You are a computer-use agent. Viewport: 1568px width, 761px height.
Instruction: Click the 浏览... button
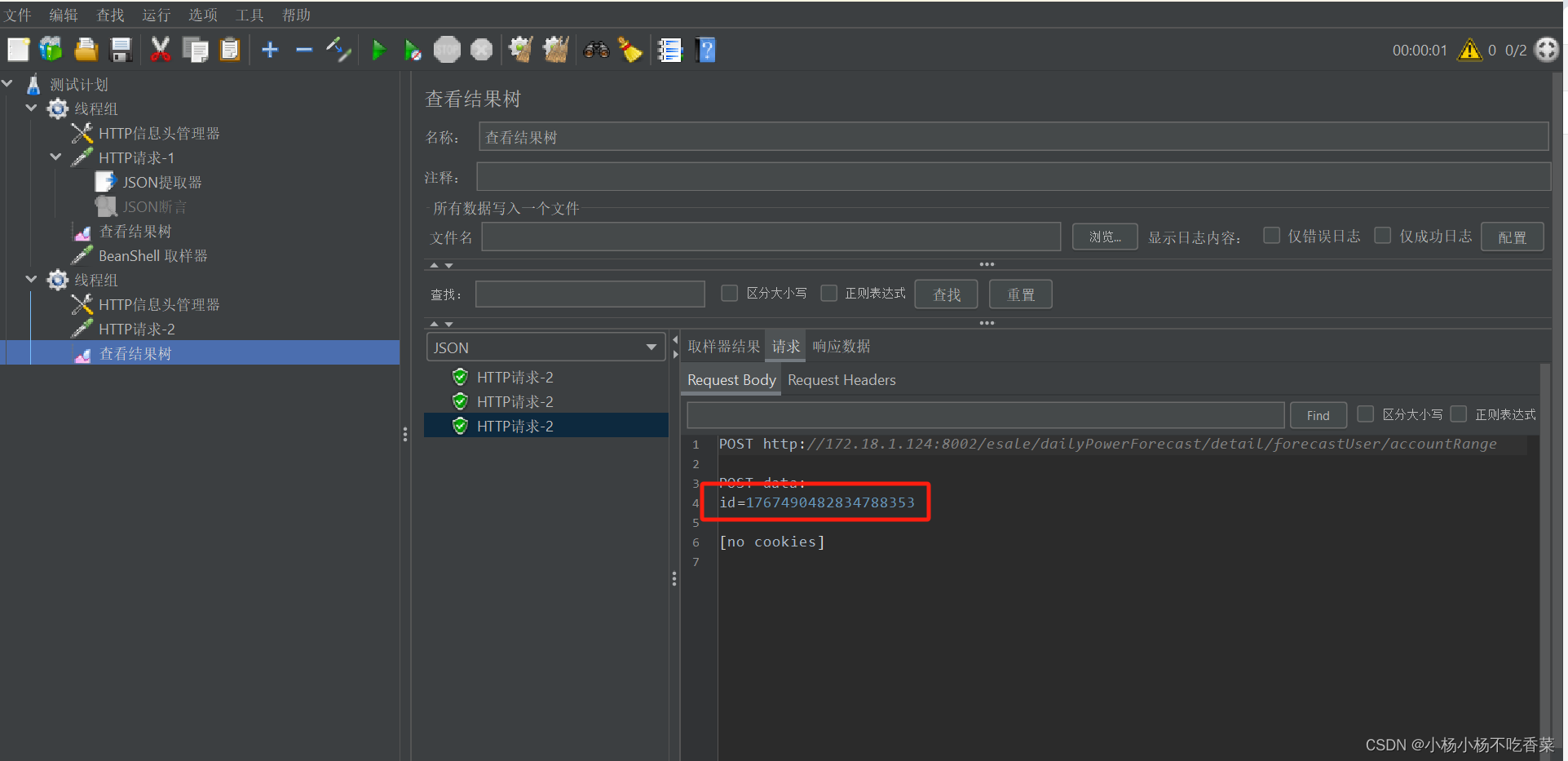pyautogui.click(x=1105, y=237)
